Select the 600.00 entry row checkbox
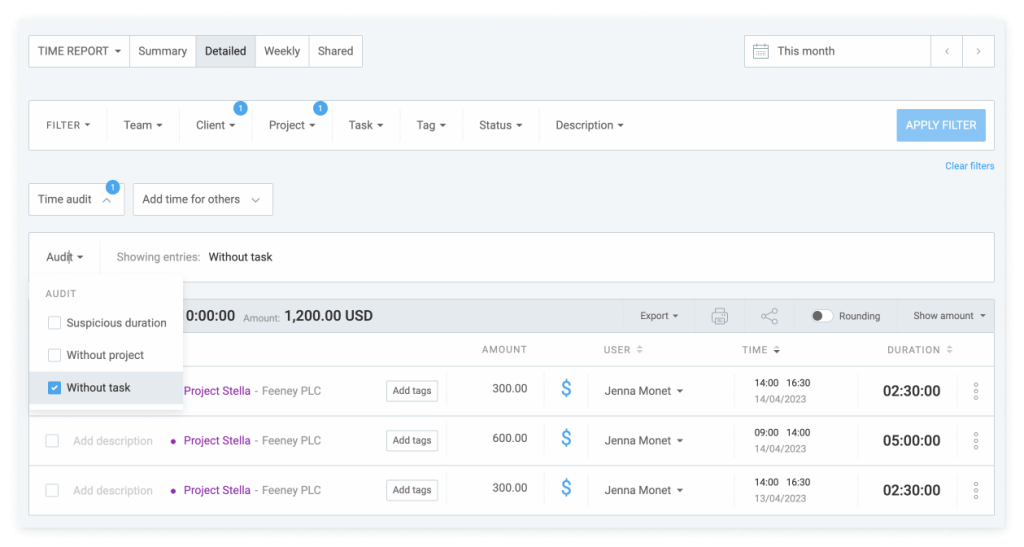Viewport: 1024px width, 547px height. [x=52, y=441]
